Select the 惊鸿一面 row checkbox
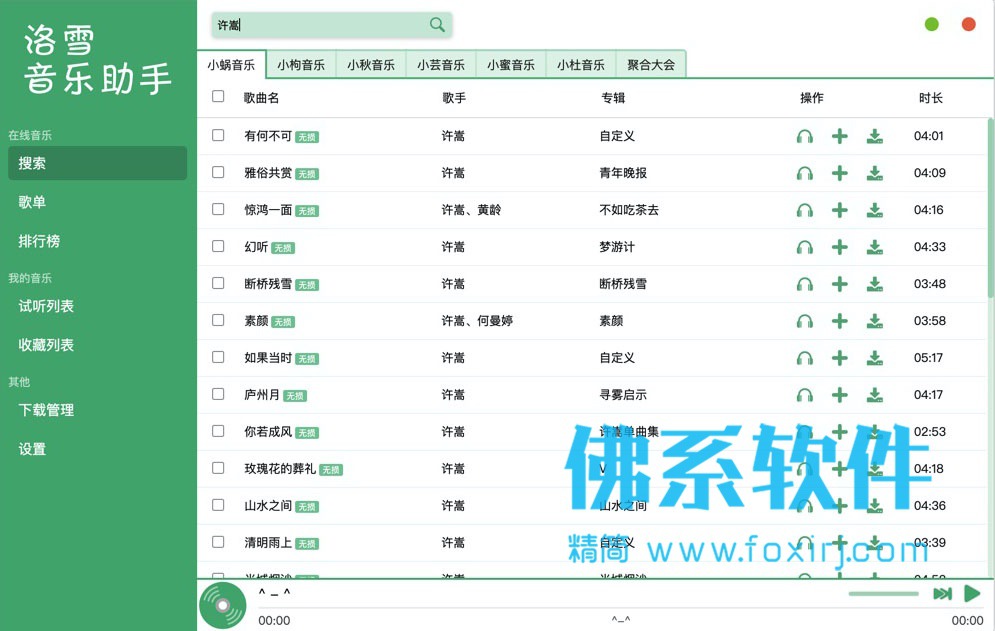Screen dimensions: 995x631 (218, 209)
